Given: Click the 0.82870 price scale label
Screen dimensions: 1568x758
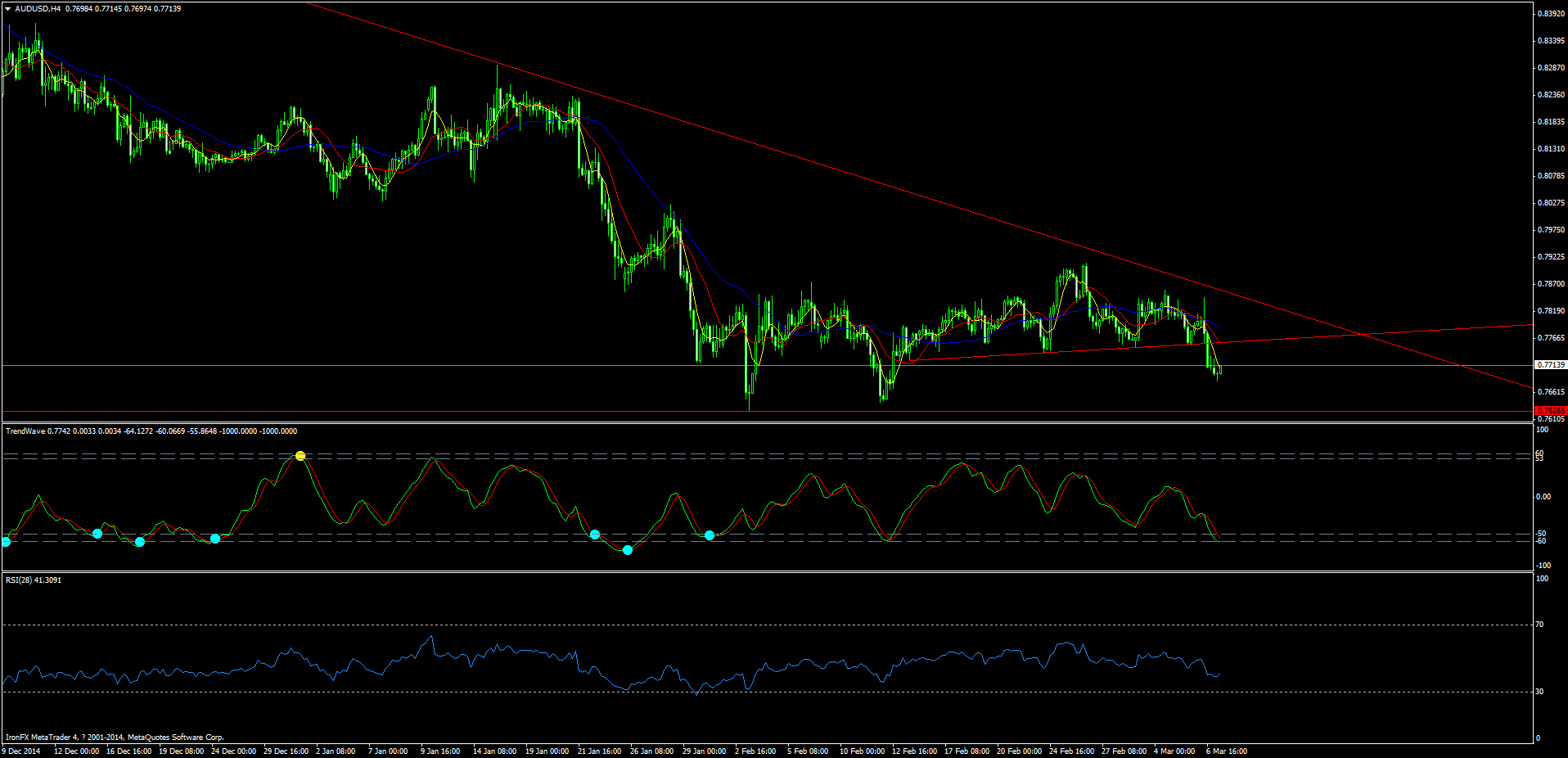Looking at the screenshot, I should pos(1552,68).
